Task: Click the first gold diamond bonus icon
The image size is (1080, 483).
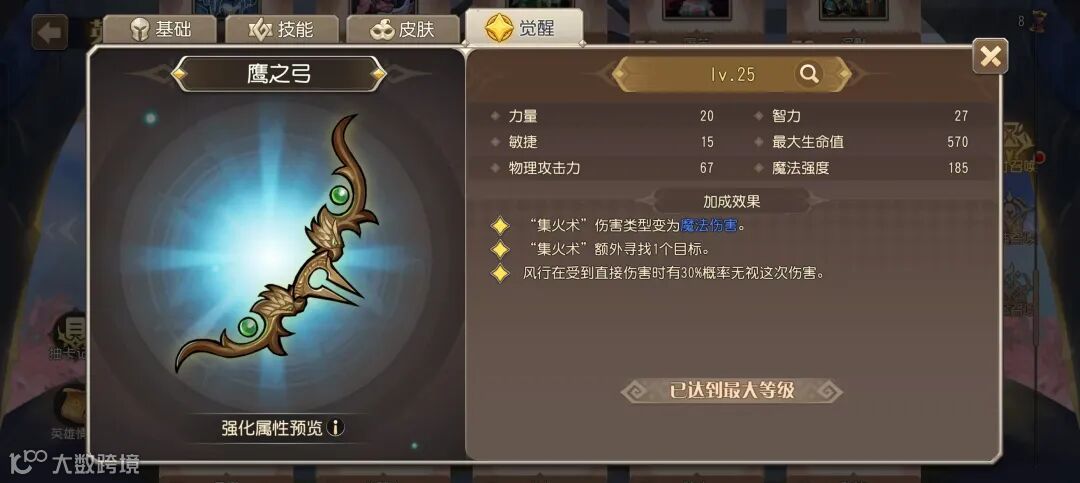Action: click(x=500, y=225)
